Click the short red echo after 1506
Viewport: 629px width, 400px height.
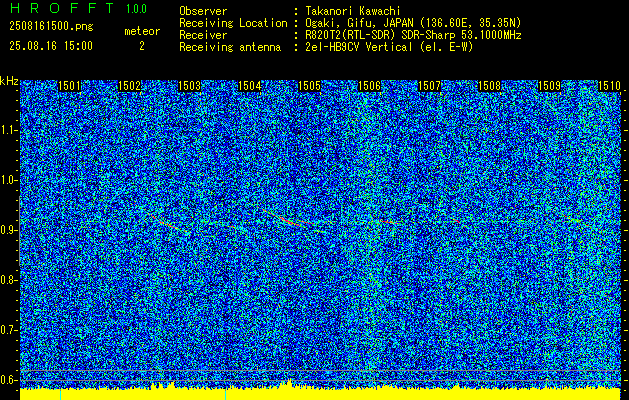[x=389, y=221]
